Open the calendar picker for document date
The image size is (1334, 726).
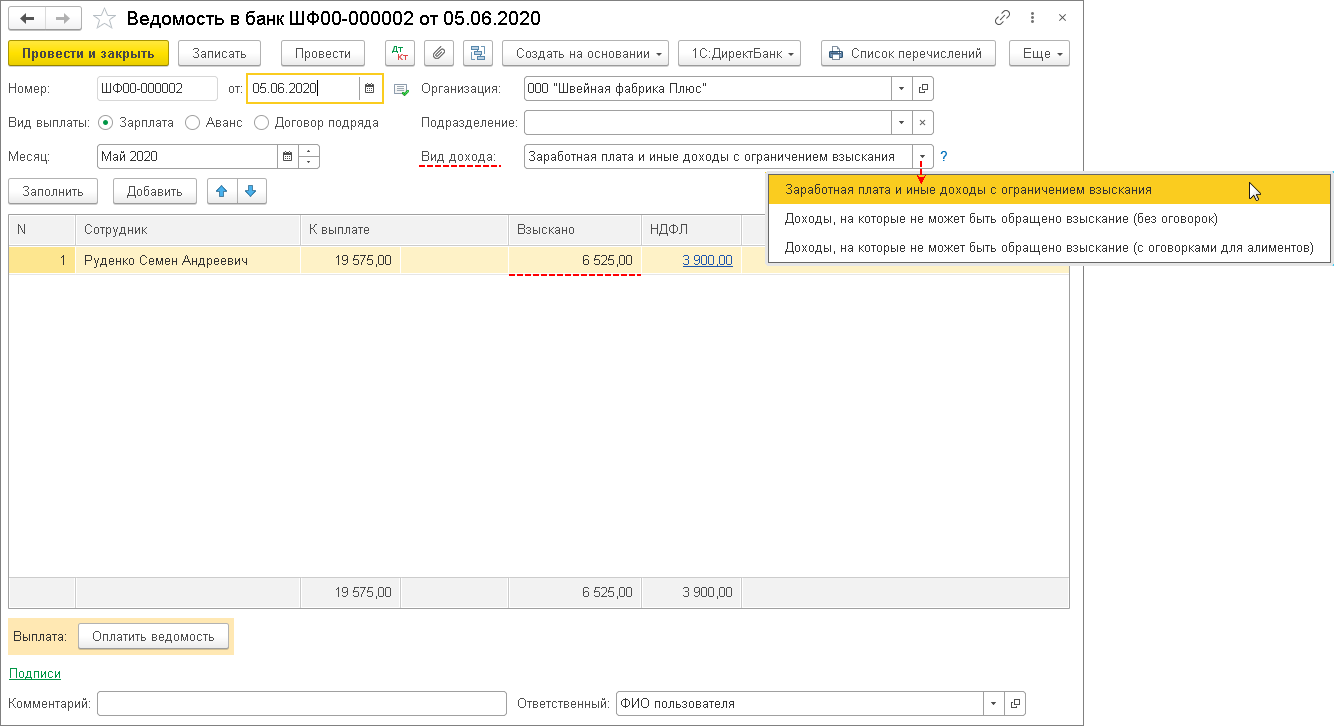tap(369, 89)
